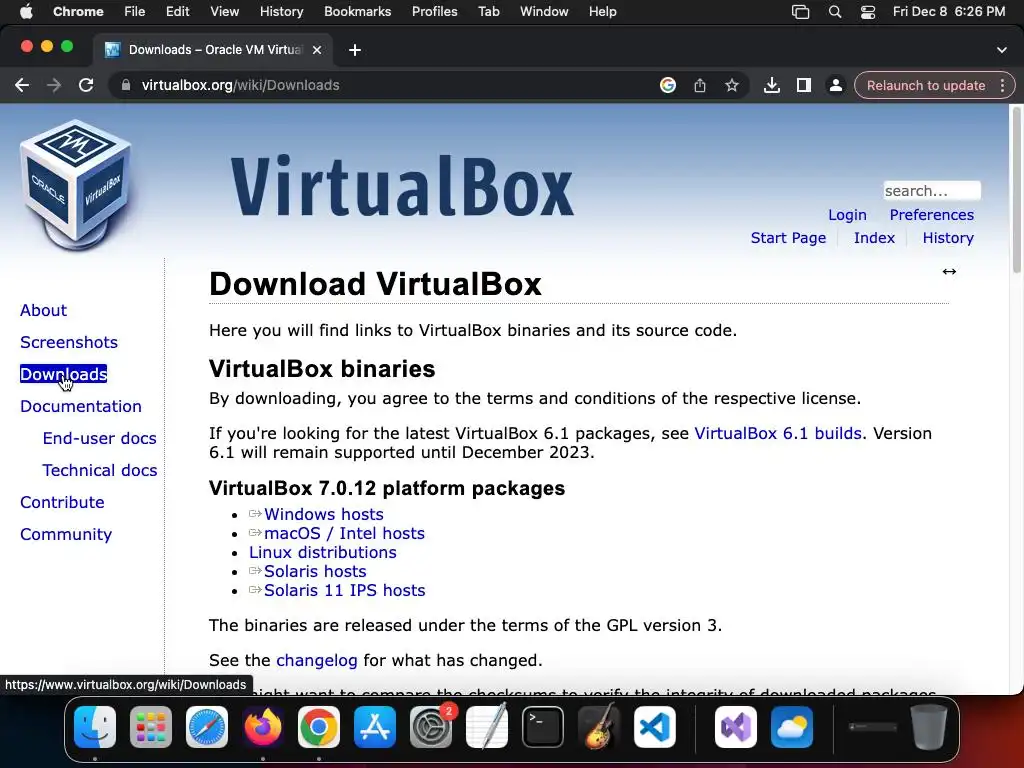The height and width of the screenshot is (768, 1024).
Task: Open the Help menu
Action: (602, 12)
